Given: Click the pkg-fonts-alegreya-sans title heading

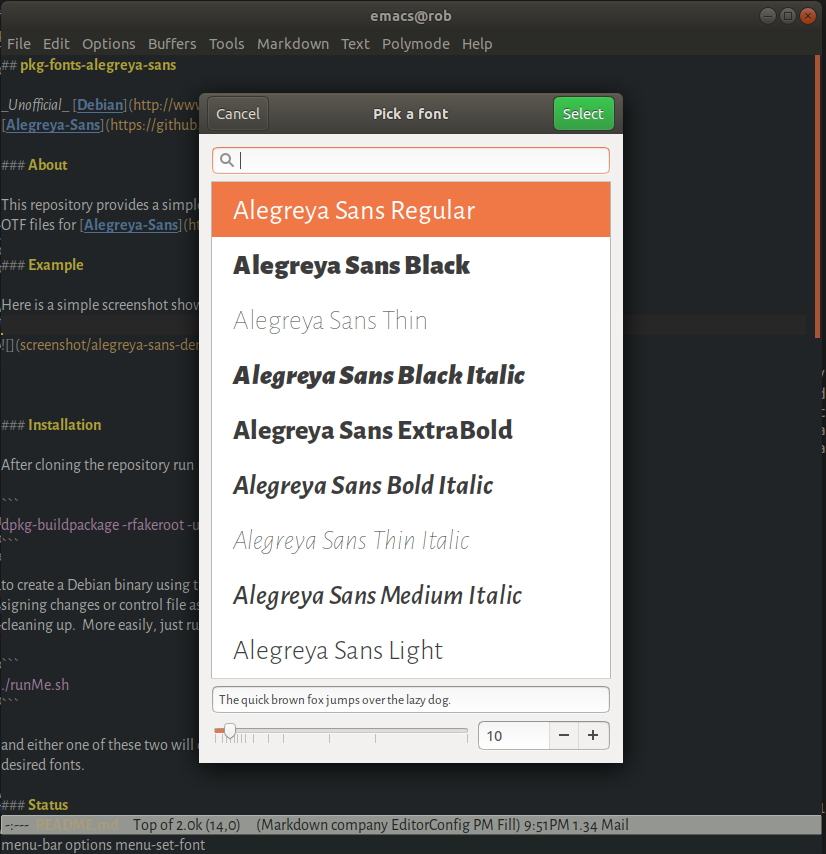Looking at the screenshot, I should (x=98, y=65).
